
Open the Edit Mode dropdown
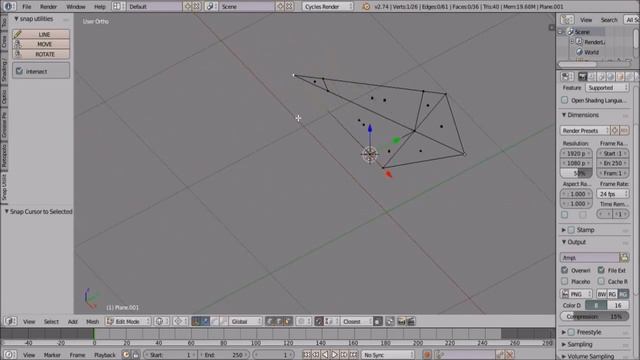[128, 322]
